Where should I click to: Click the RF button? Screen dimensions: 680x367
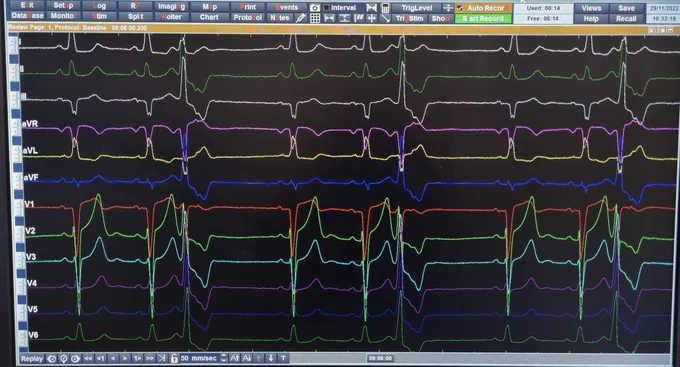[135, 6]
